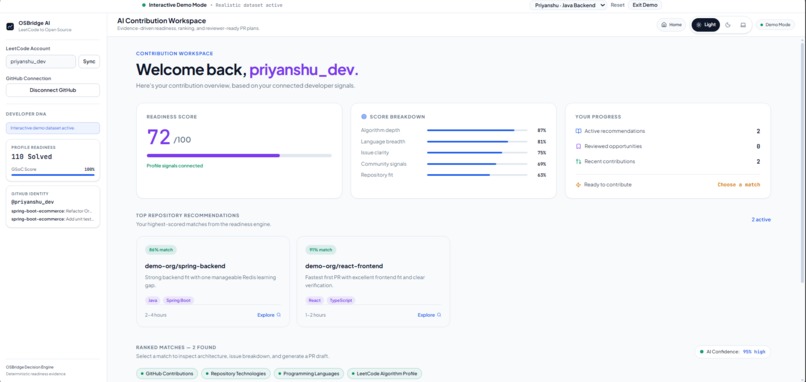806x382 pixels.
Task: Click Explore on the spring-backend card
Action: tap(269, 315)
